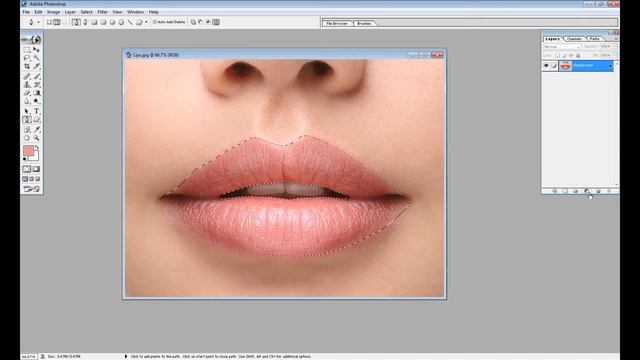Viewport: 640px width, 360px height.
Task: Select the Eyedropper tool
Action: pyautogui.click(x=37, y=129)
